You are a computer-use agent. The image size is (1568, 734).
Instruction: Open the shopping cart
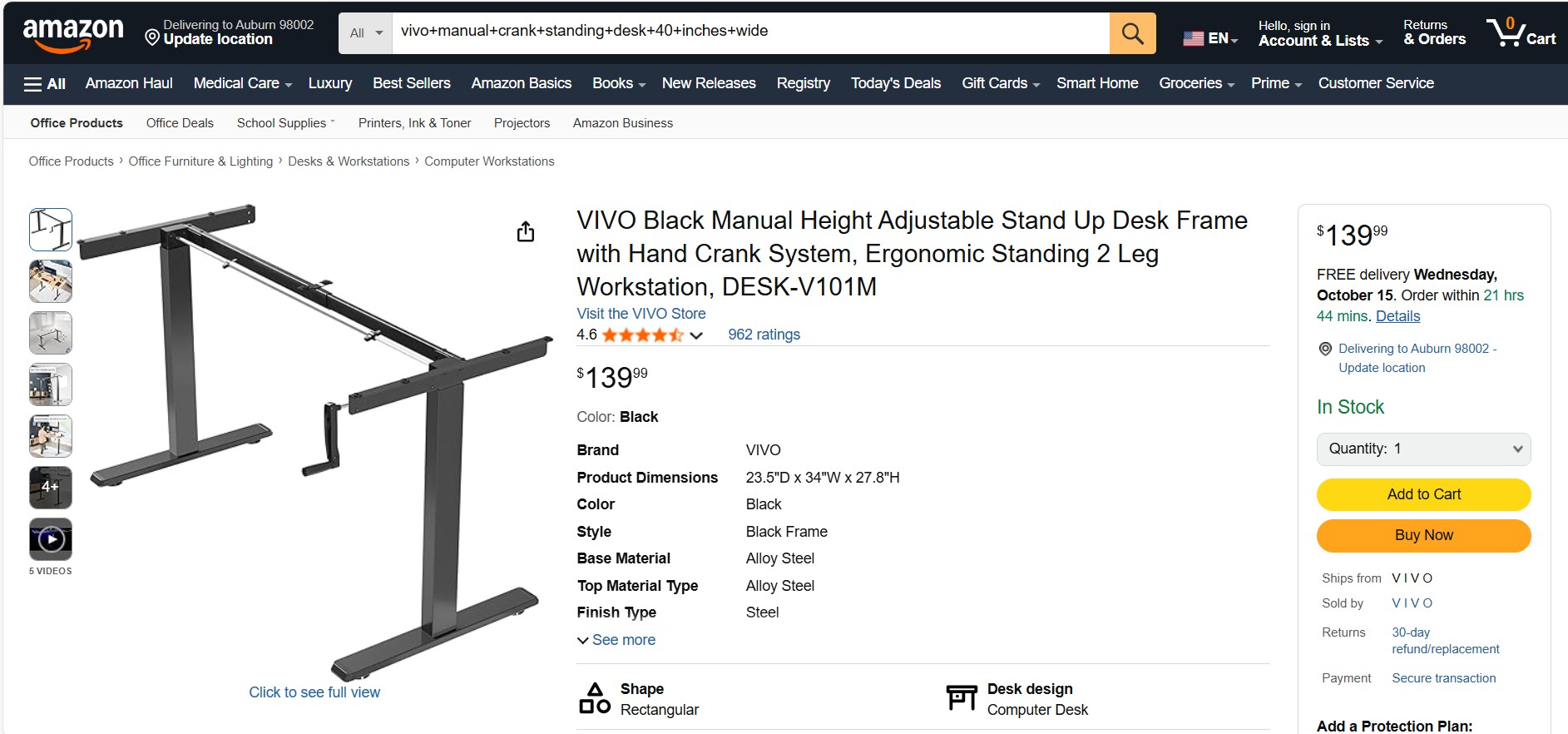click(x=1521, y=33)
